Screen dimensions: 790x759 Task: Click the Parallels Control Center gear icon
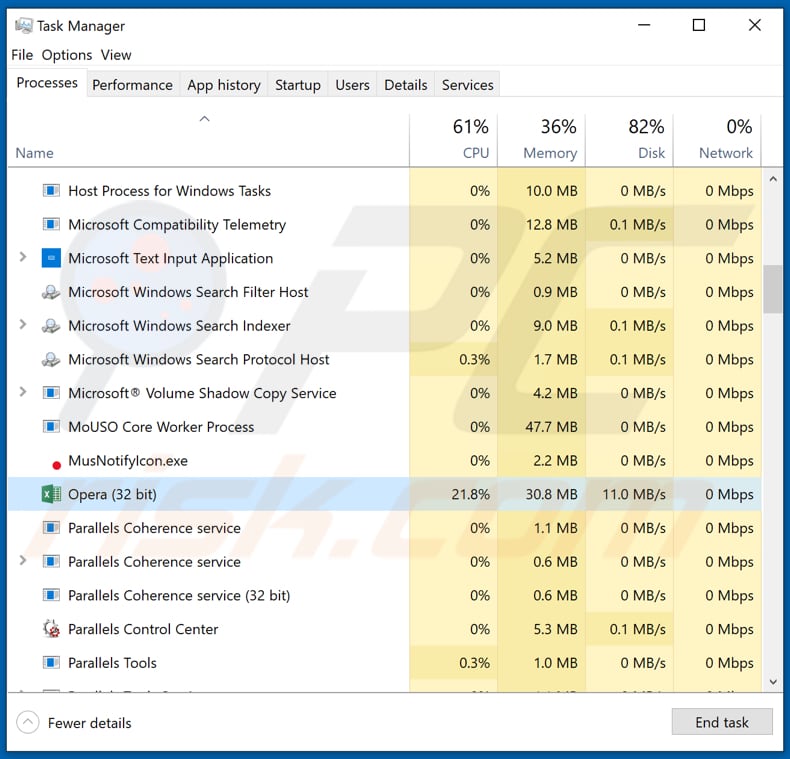coord(51,629)
